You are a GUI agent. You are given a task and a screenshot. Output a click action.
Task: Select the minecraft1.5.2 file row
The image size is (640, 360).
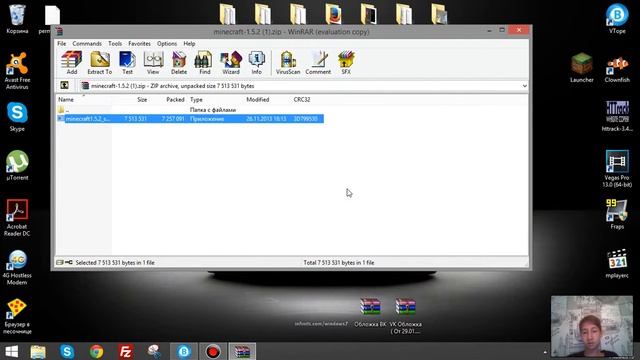point(190,119)
